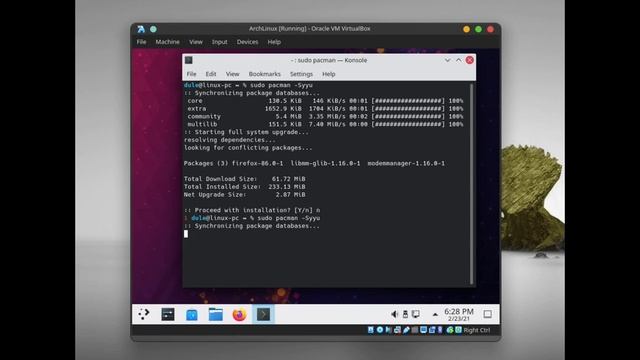Launch Firefox from the taskbar
Screen dimensions: 640x360
(x=240, y=314)
